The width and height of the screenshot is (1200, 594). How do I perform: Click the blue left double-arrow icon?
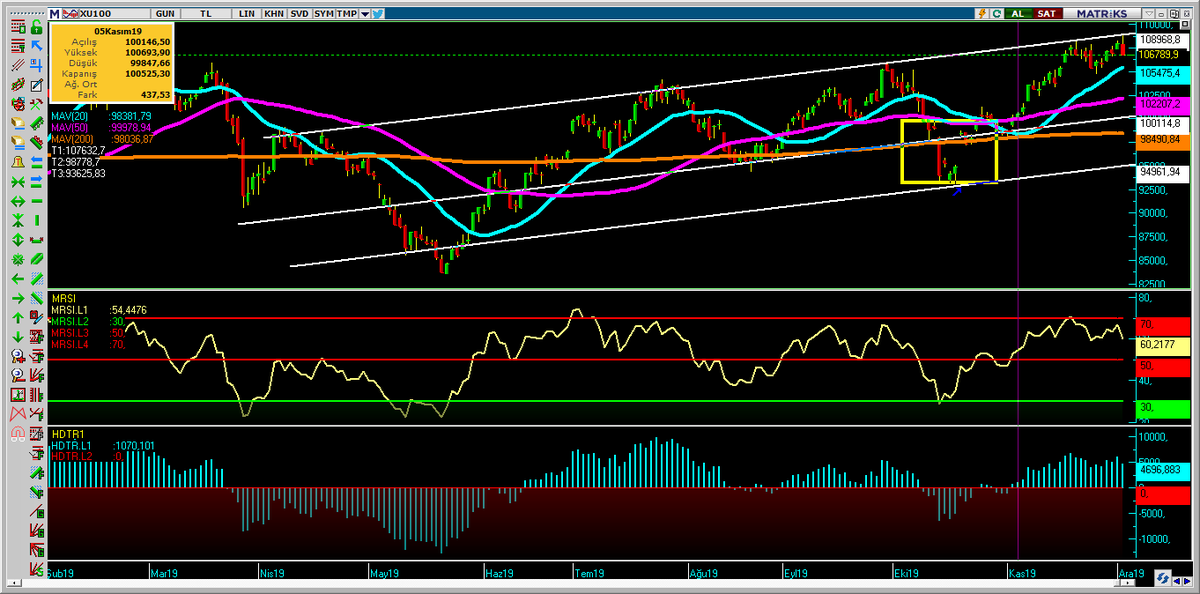click(36, 162)
